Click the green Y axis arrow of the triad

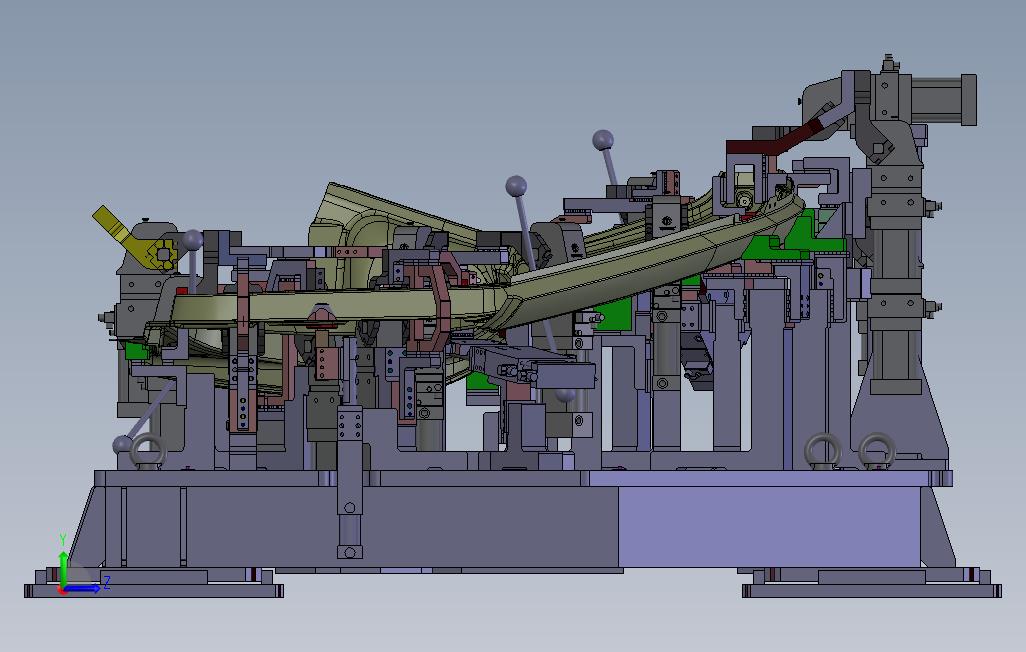point(63,569)
